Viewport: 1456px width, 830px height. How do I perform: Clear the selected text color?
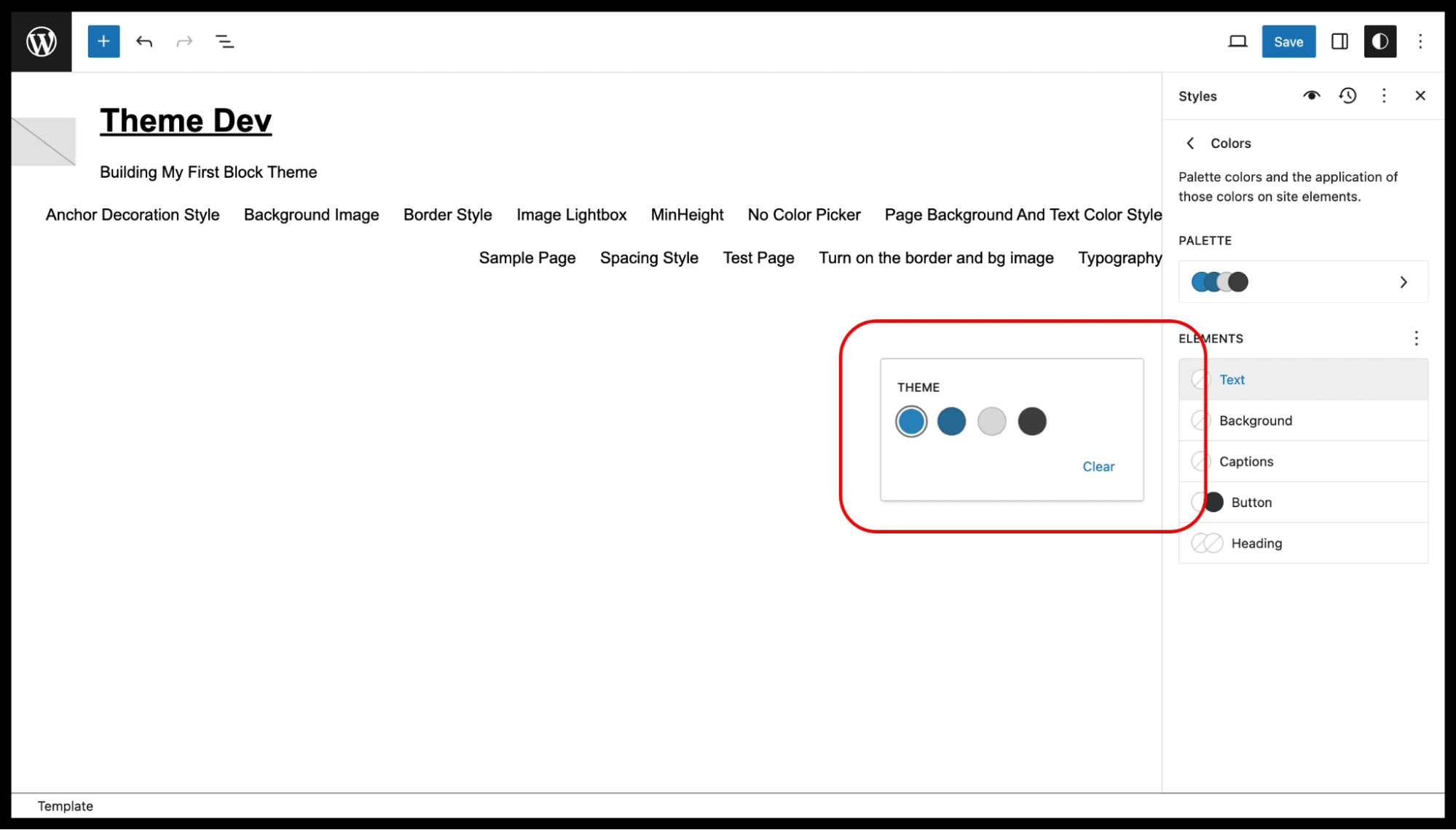coord(1098,466)
